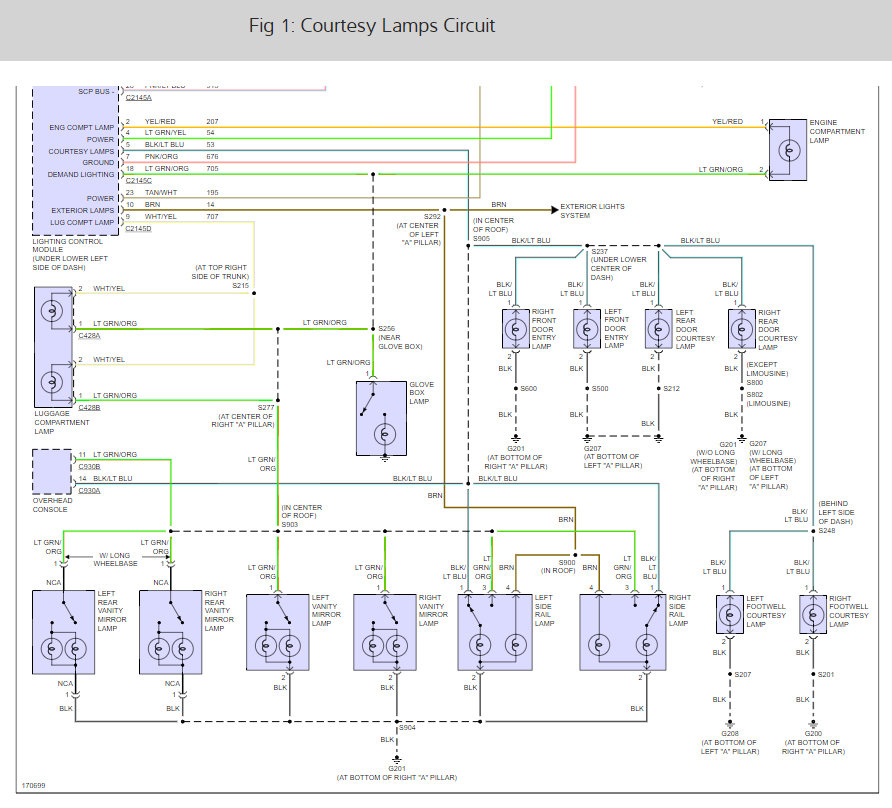Image resolution: width=892 pixels, height=808 pixels.
Task: Click the C2145D connector label
Action: click(139, 229)
